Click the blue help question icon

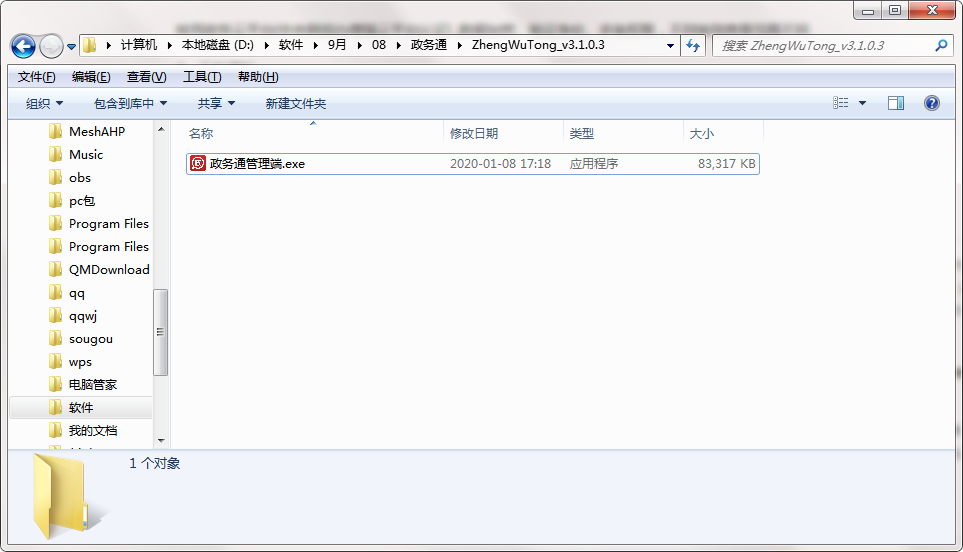932,103
